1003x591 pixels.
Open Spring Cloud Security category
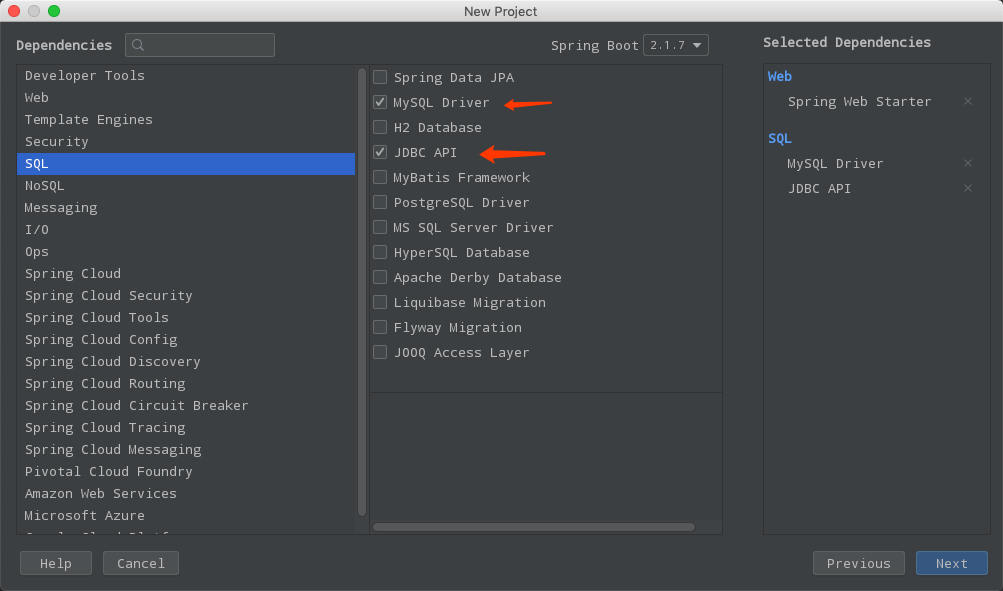point(186,296)
